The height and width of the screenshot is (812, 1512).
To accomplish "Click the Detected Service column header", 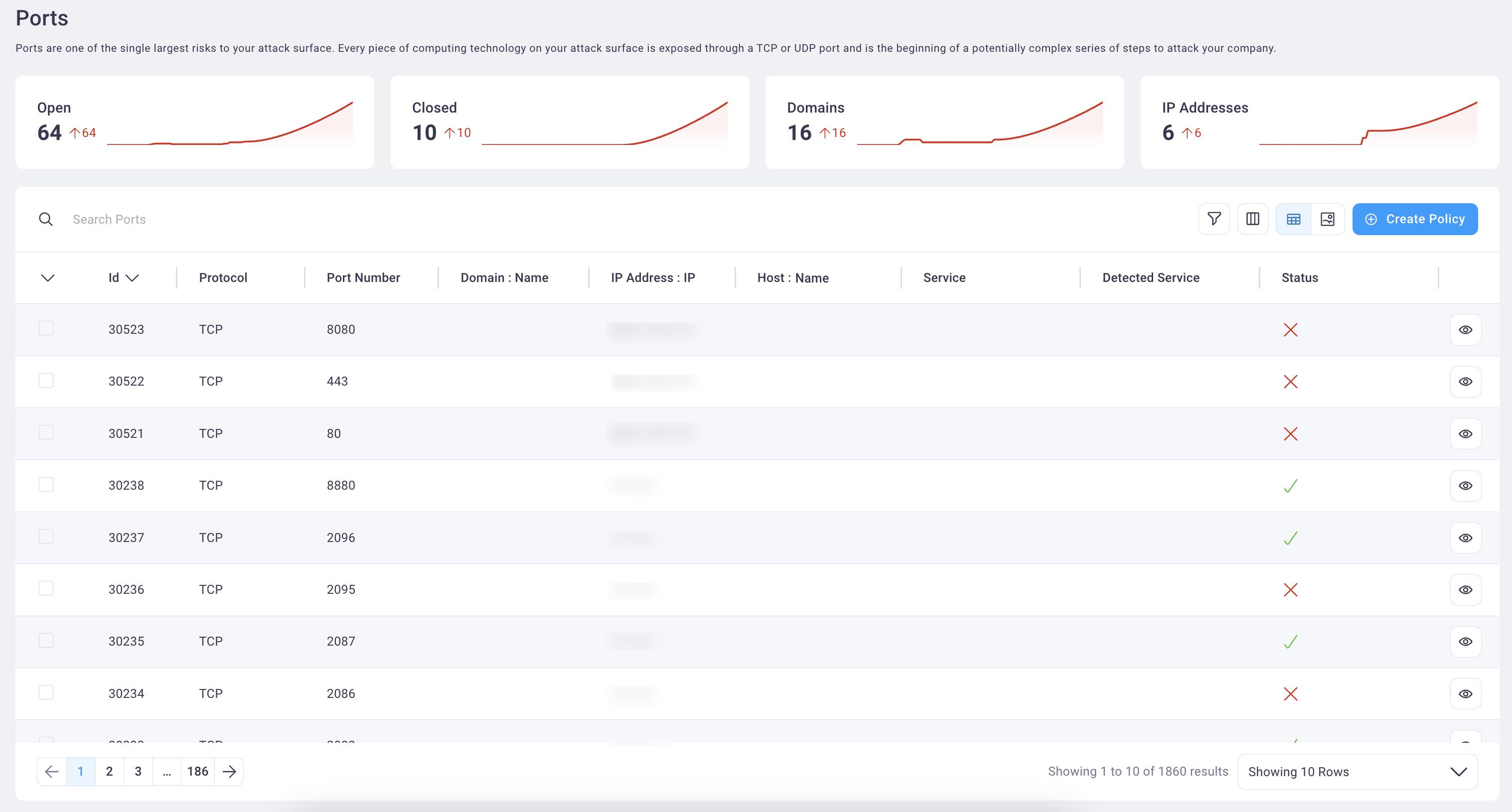I will point(1150,277).
